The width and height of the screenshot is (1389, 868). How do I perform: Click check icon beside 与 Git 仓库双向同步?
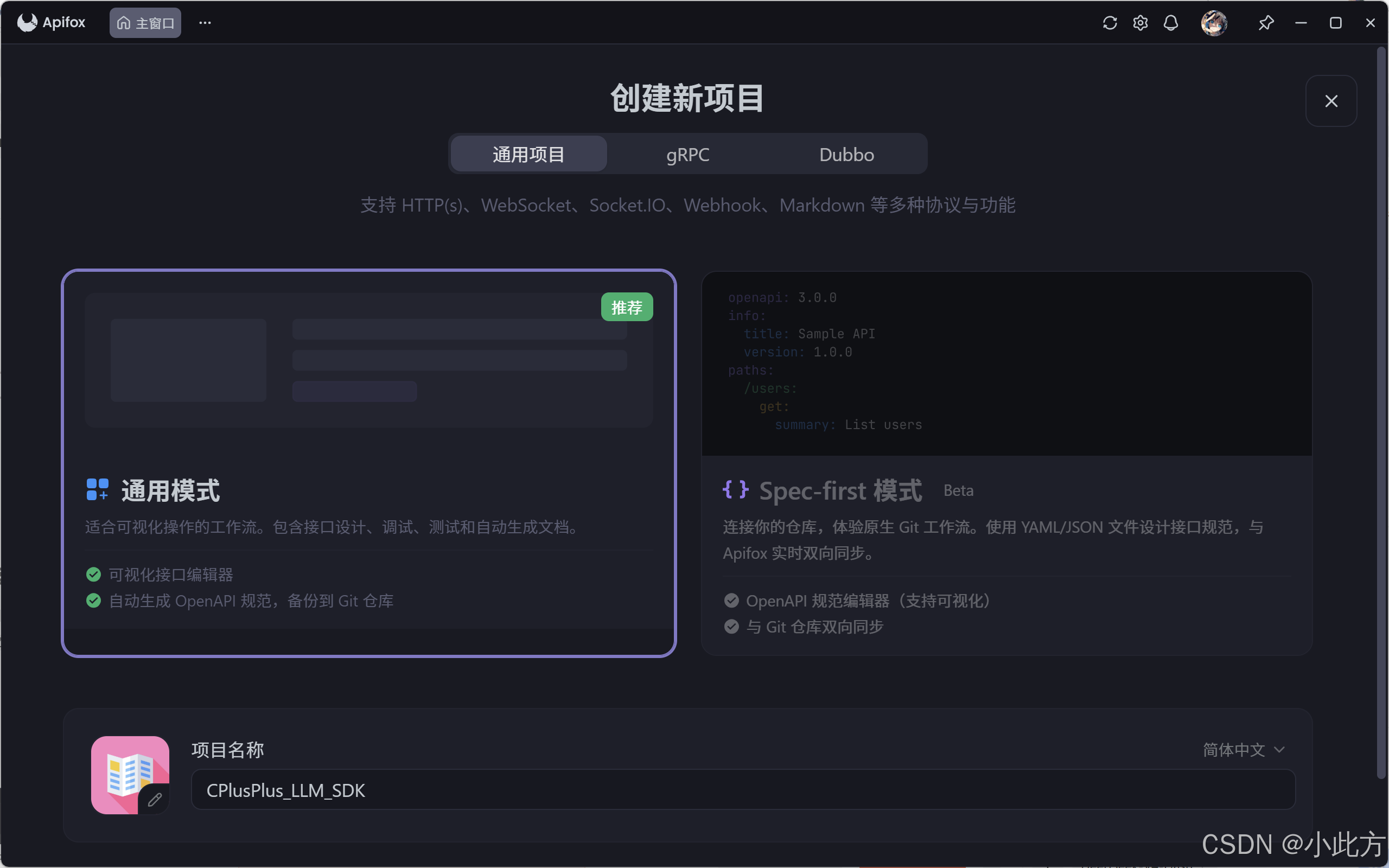point(731,626)
